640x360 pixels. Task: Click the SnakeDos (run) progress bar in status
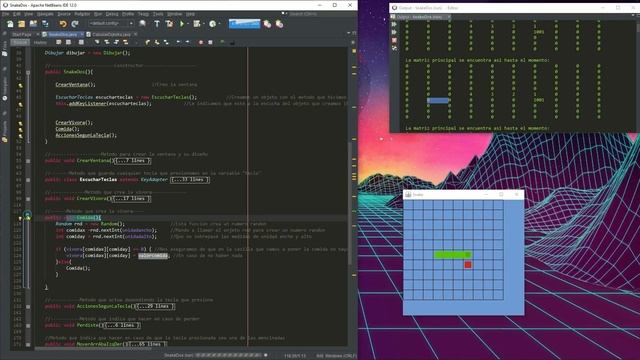pos(228,356)
